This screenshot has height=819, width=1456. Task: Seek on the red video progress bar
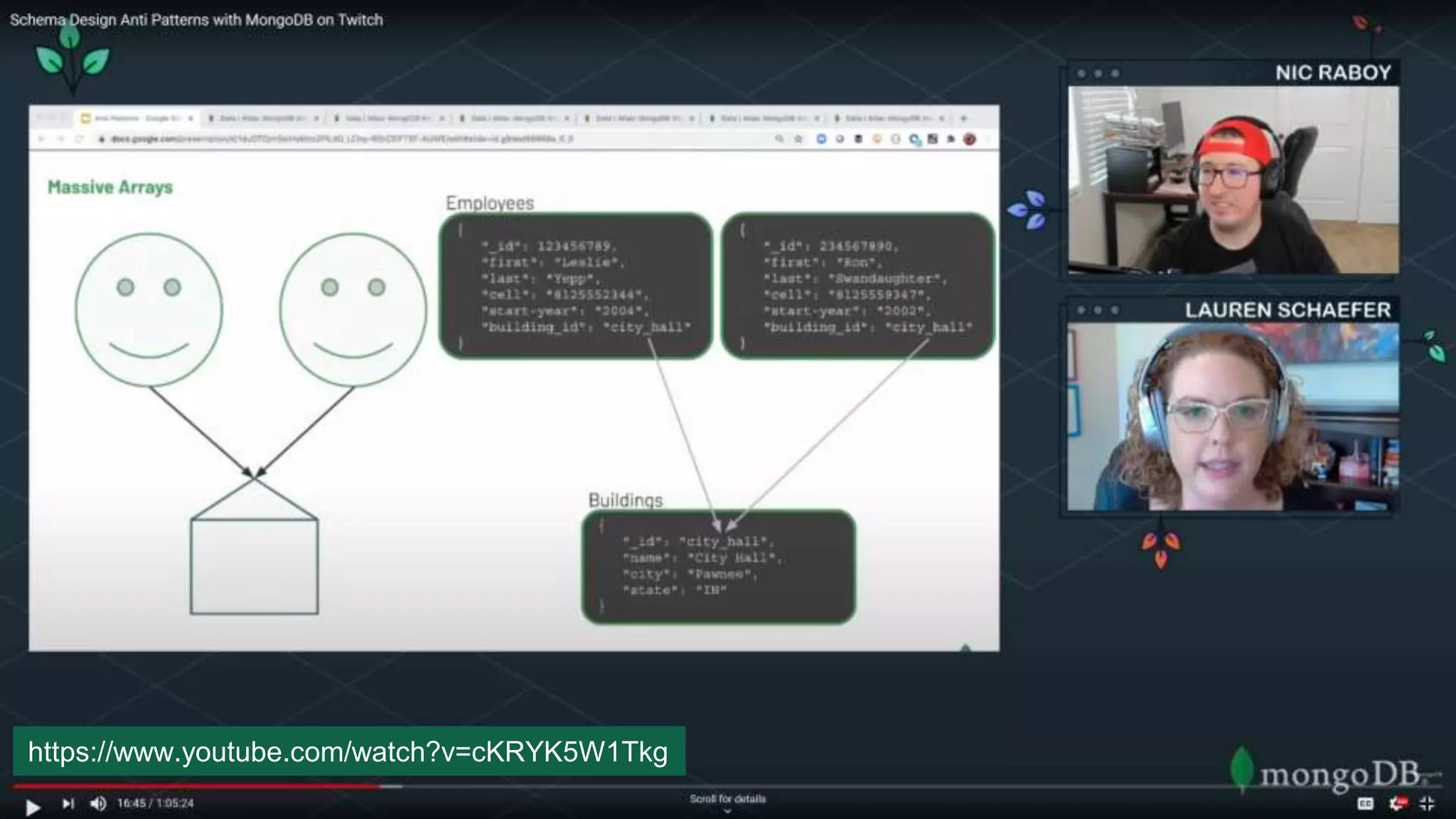(x=196, y=786)
